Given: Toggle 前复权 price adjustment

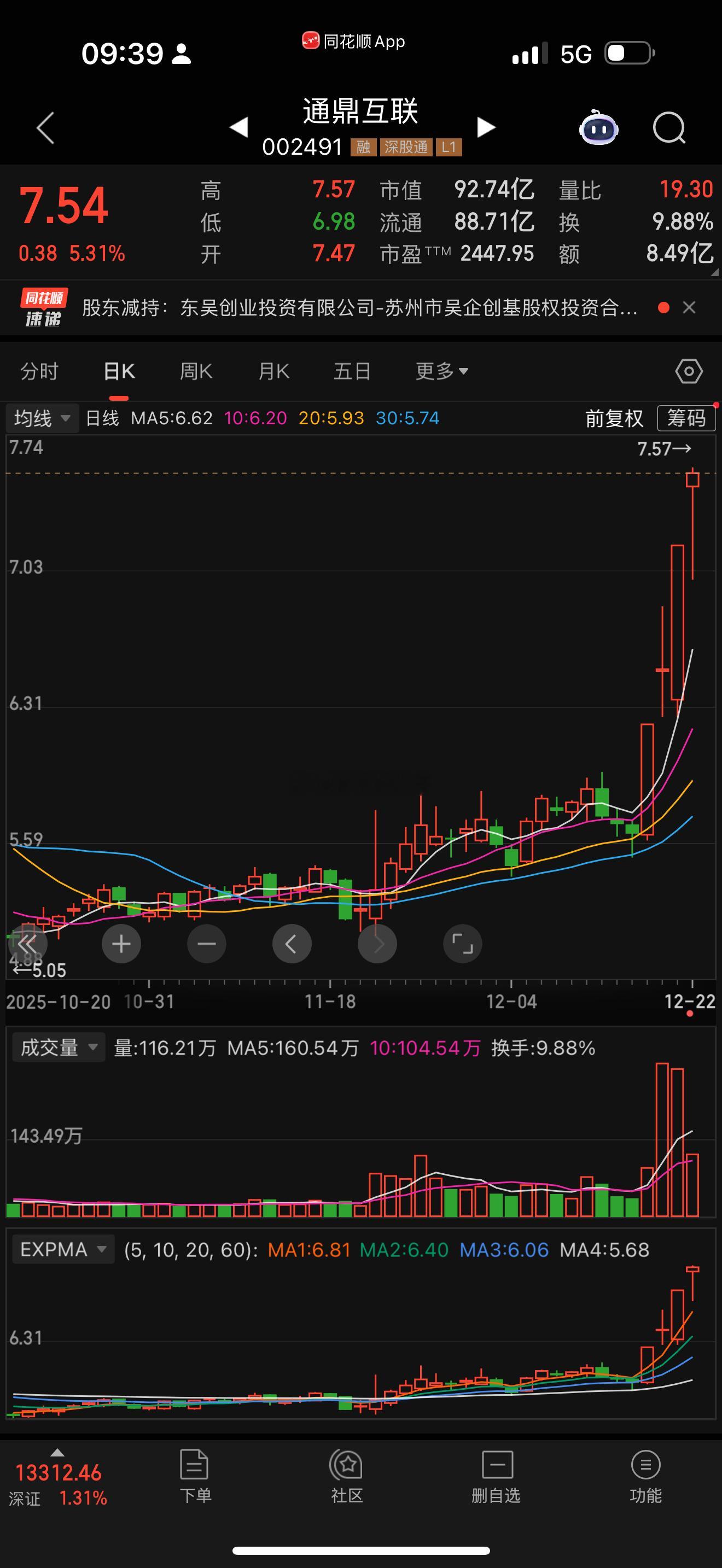Looking at the screenshot, I should (x=614, y=418).
